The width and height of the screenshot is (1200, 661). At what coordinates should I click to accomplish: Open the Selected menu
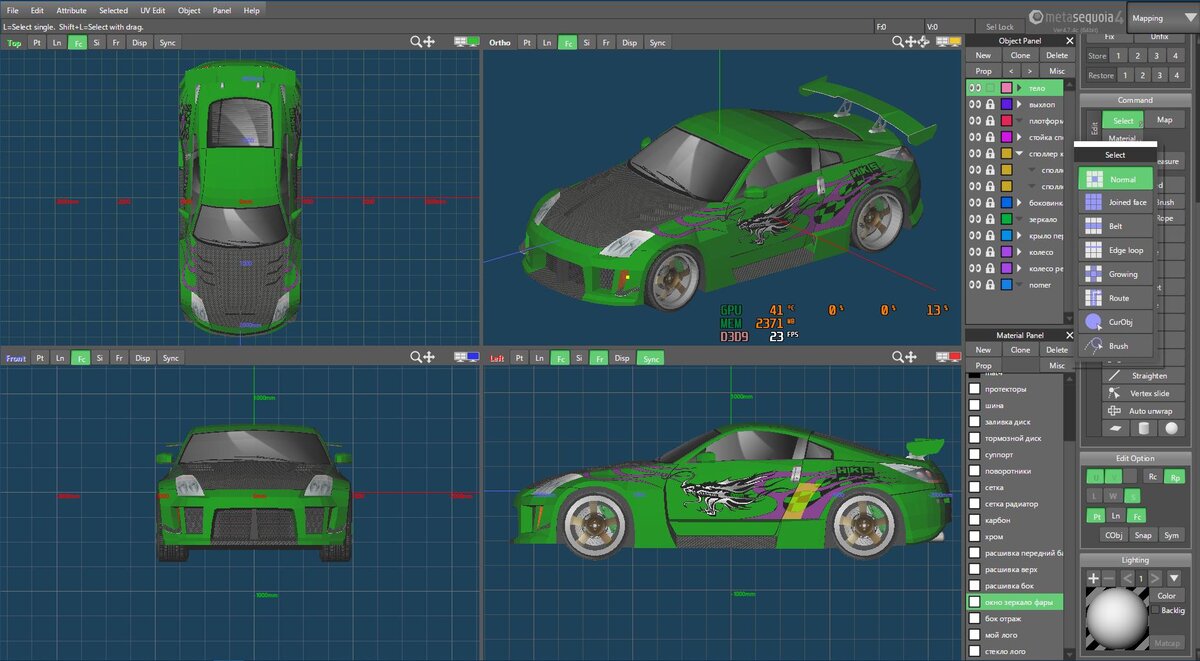click(113, 10)
